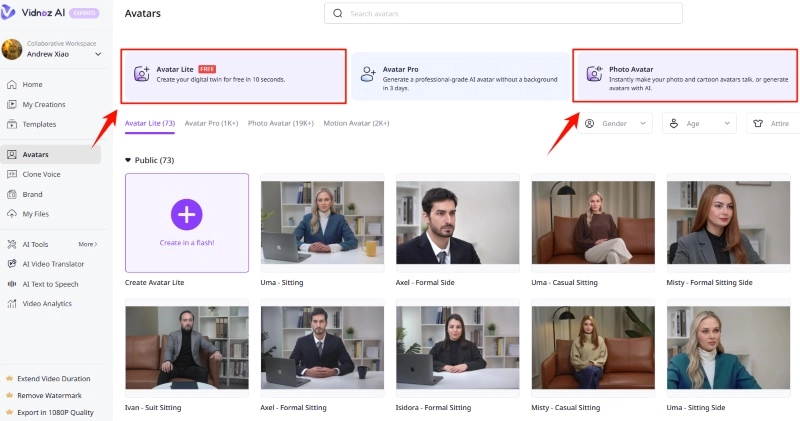The image size is (800, 421).
Task: Click the Brand sidebar icon
Action: pos(12,194)
